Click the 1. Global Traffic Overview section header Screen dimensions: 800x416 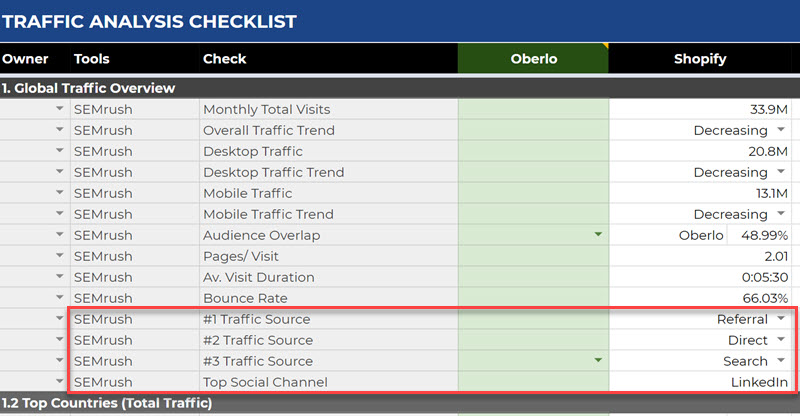tap(89, 88)
